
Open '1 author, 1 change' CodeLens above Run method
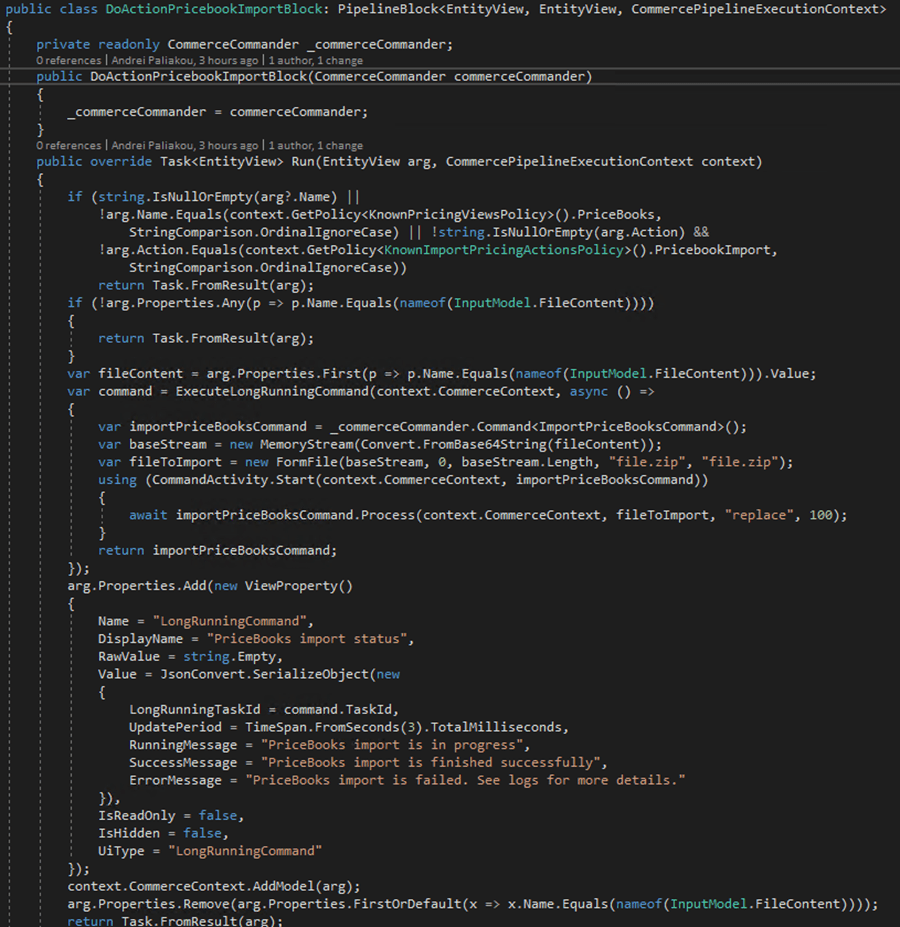pos(316,145)
